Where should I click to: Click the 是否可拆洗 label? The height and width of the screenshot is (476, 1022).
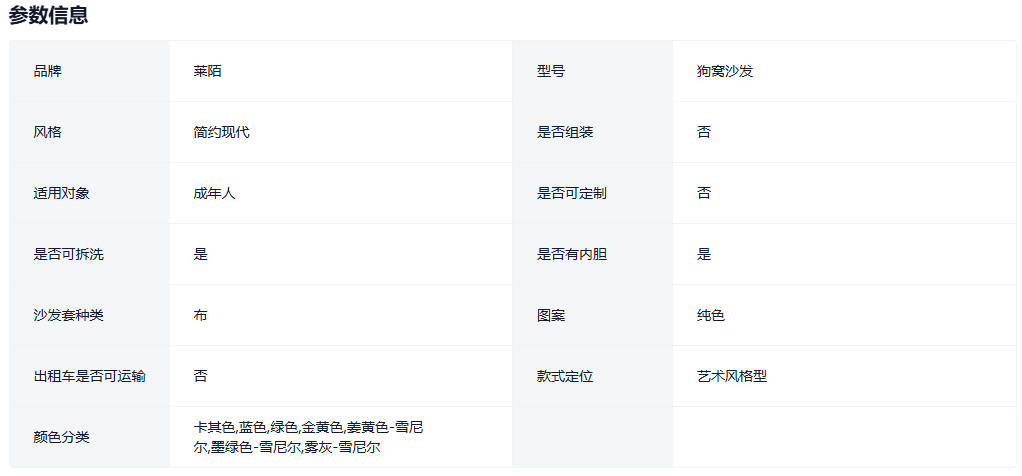tap(68, 254)
